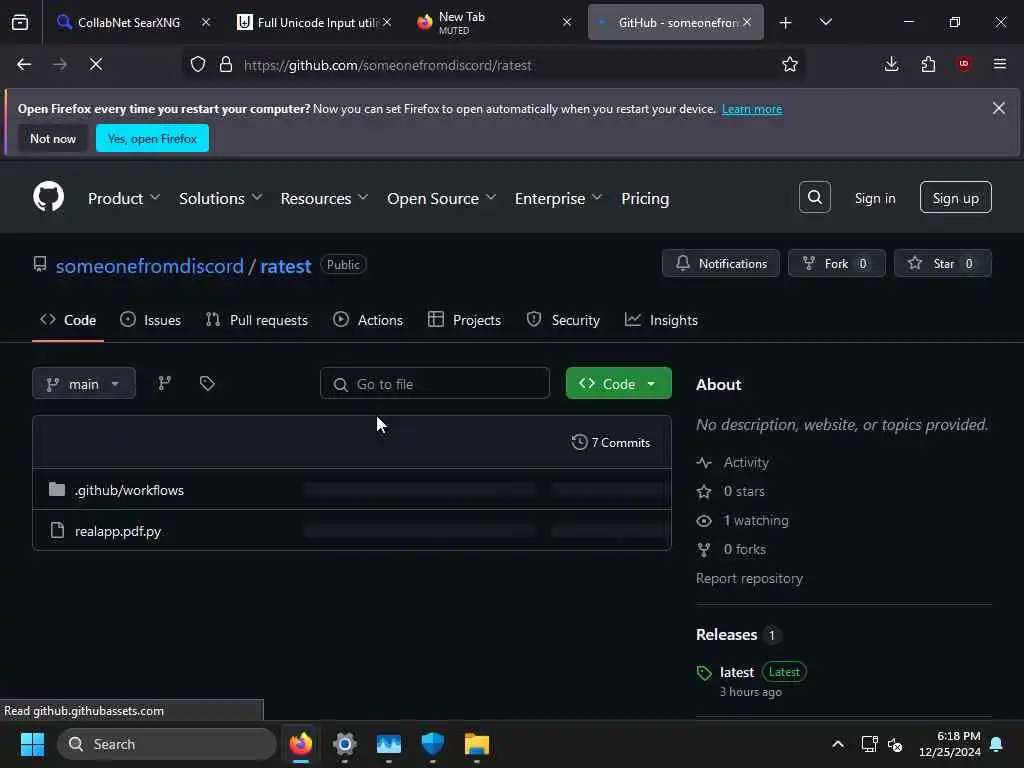Close the Full Unicode Input tab
This screenshot has height=768, width=1024.
coord(387,22)
